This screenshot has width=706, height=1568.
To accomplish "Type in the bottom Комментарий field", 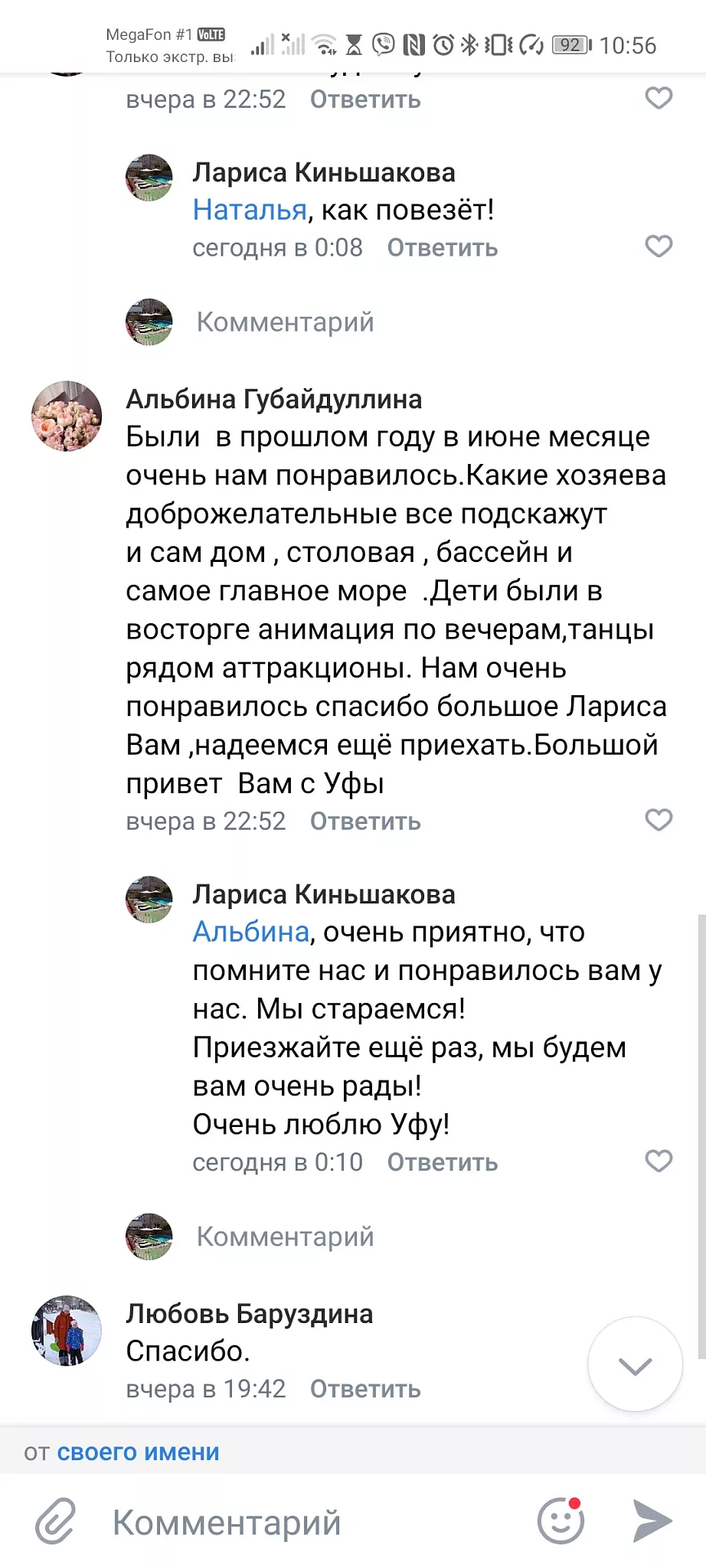I will [x=306, y=1522].
